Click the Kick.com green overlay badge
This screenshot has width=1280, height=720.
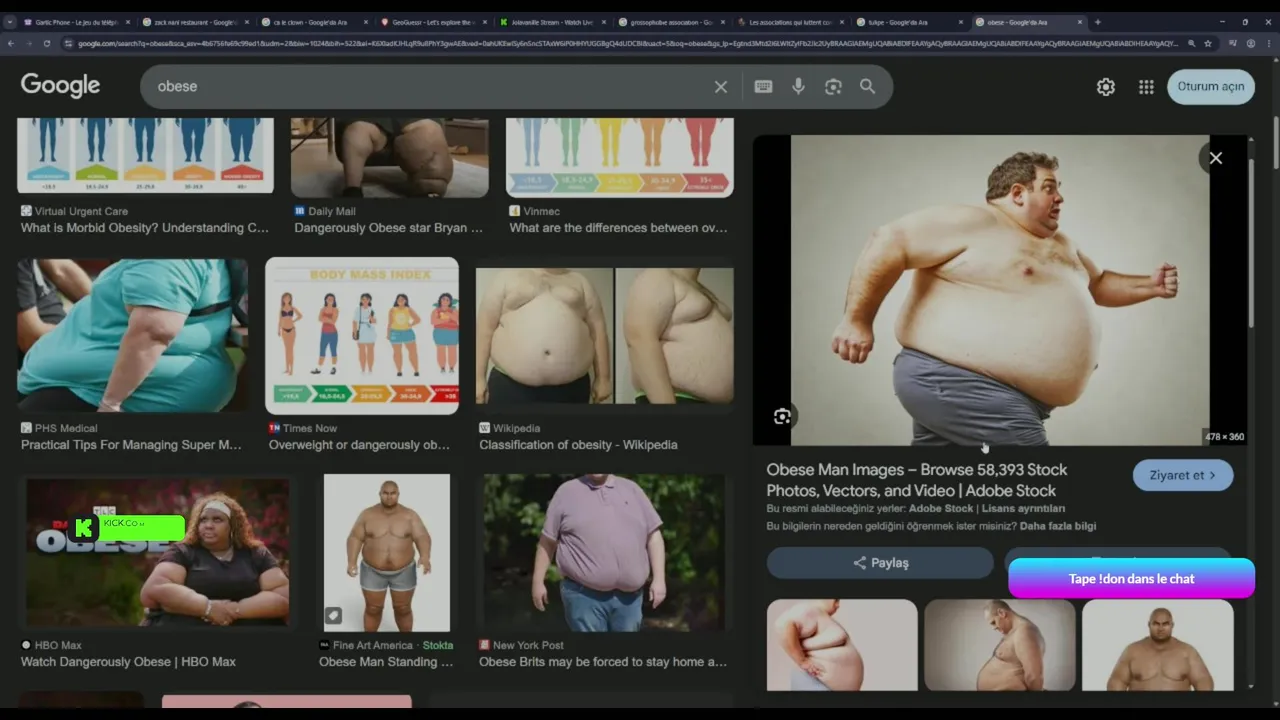[x=129, y=527]
